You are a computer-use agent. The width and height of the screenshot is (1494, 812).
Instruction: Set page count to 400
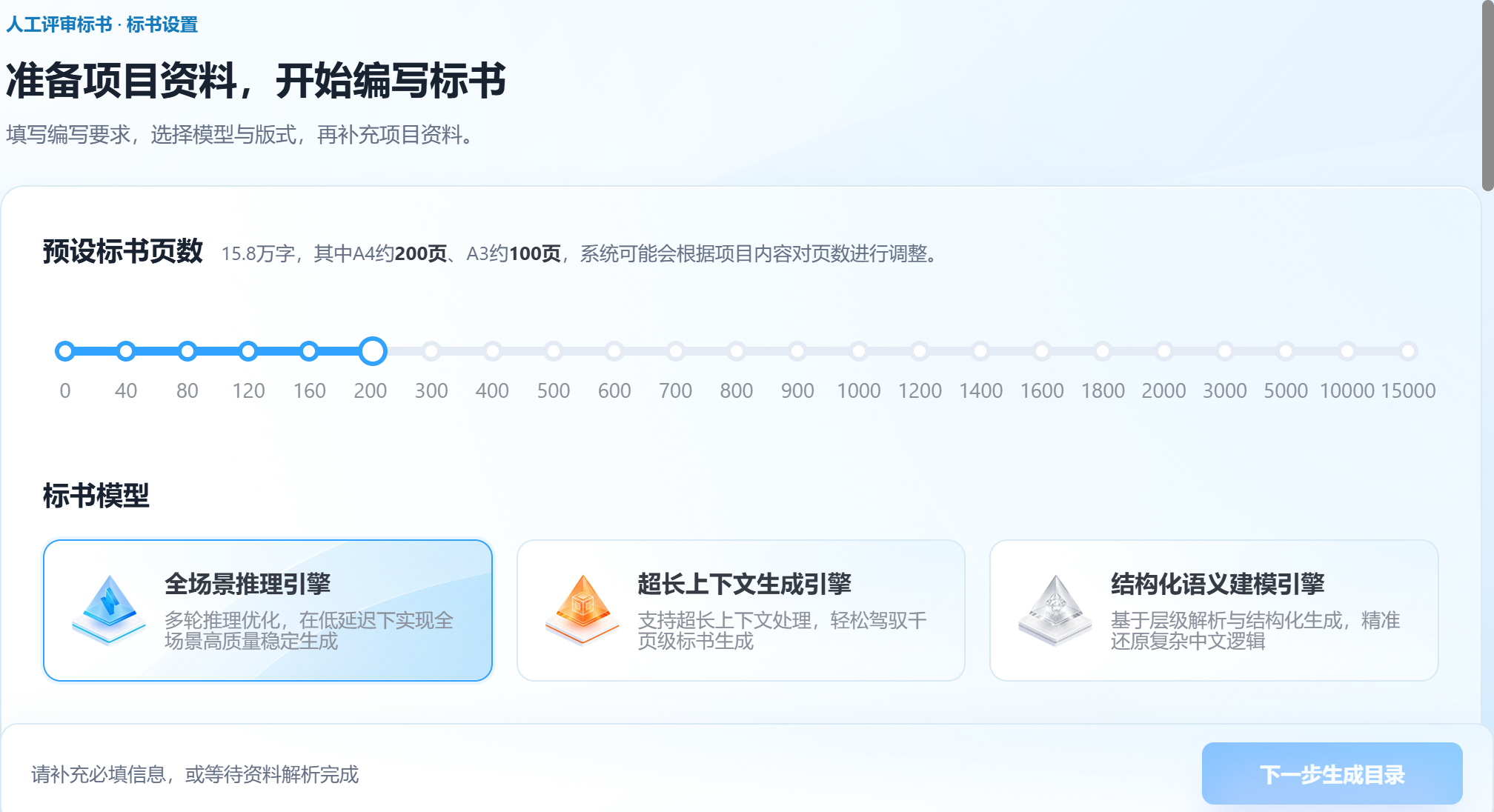click(493, 351)
